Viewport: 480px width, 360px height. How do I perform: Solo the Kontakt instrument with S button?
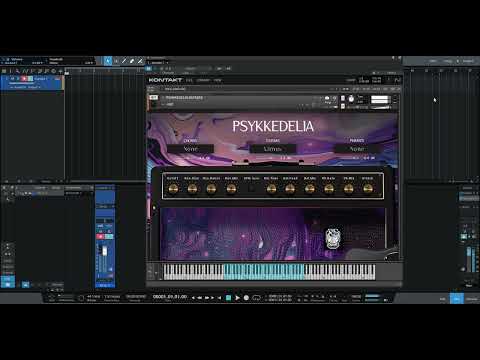tap(343, 98)
